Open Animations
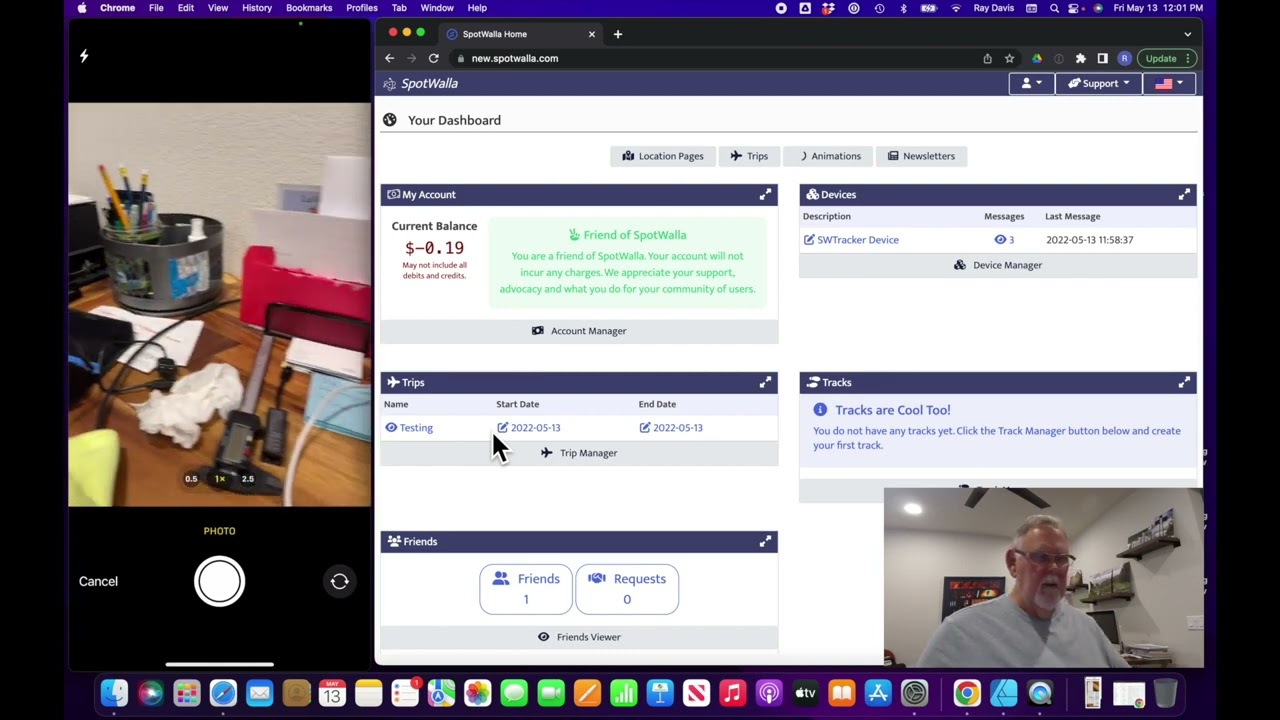Image resolution: width=1280 pixels, height=720 pixels. [x=830, y=156]
